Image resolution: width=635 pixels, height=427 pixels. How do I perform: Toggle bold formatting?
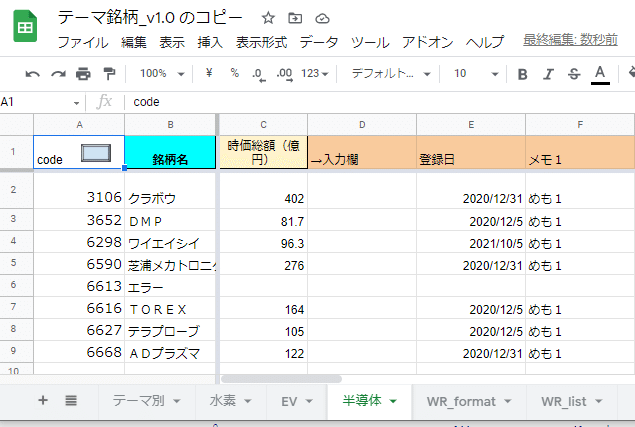[522, 74]
